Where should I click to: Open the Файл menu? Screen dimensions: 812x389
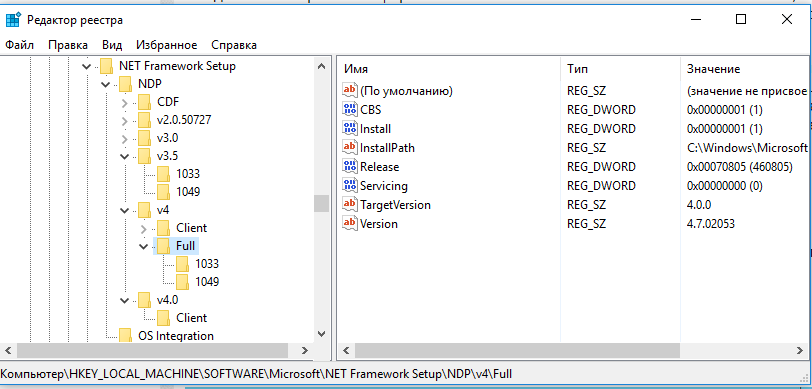(x=20, y=45)
